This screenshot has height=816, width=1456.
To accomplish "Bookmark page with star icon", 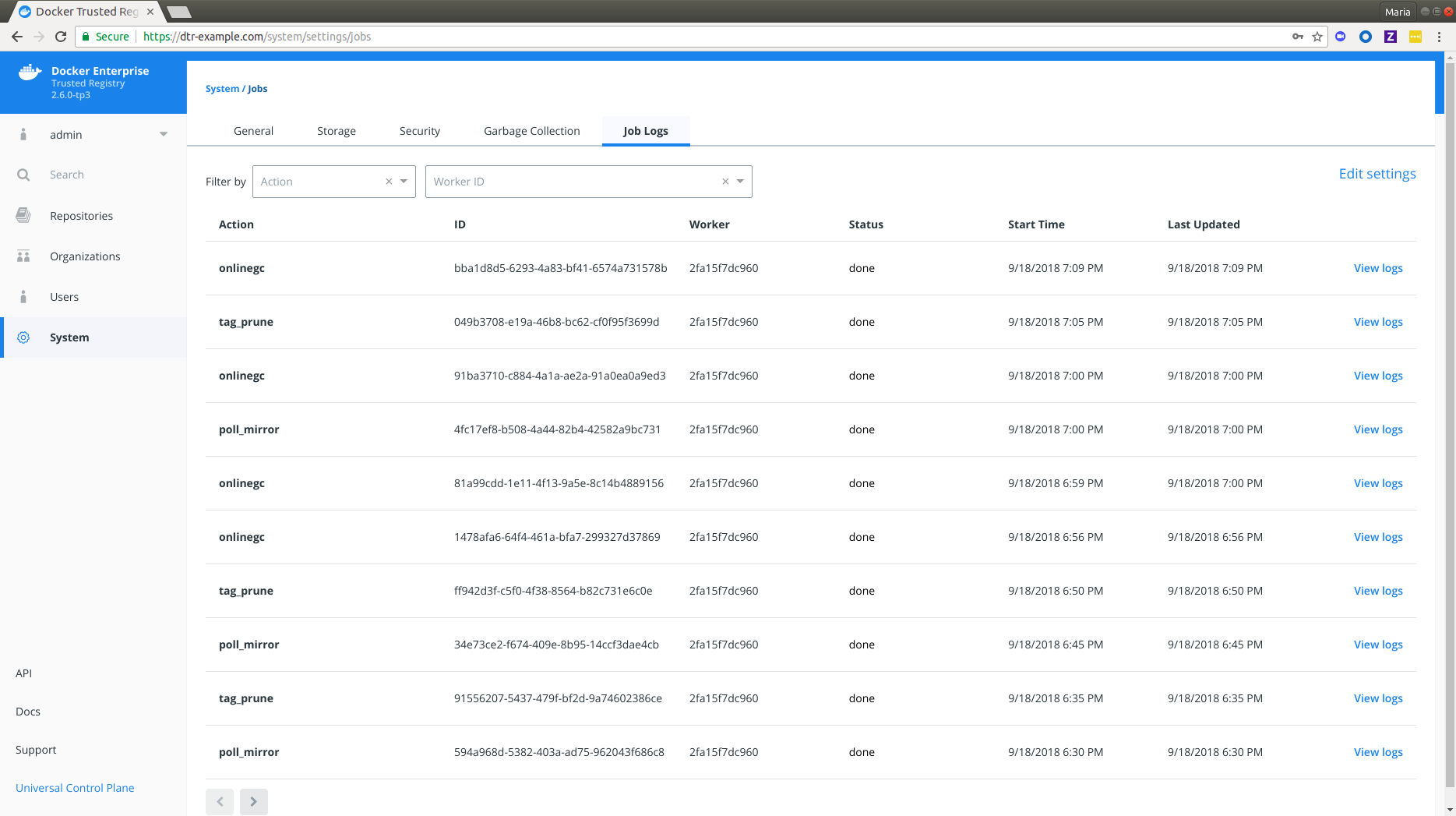I will pos(1317,37).
